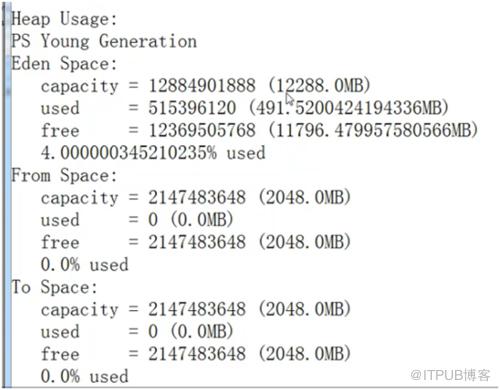Click the blue left margin bar
500x390 pixels.
click(8, 195)
